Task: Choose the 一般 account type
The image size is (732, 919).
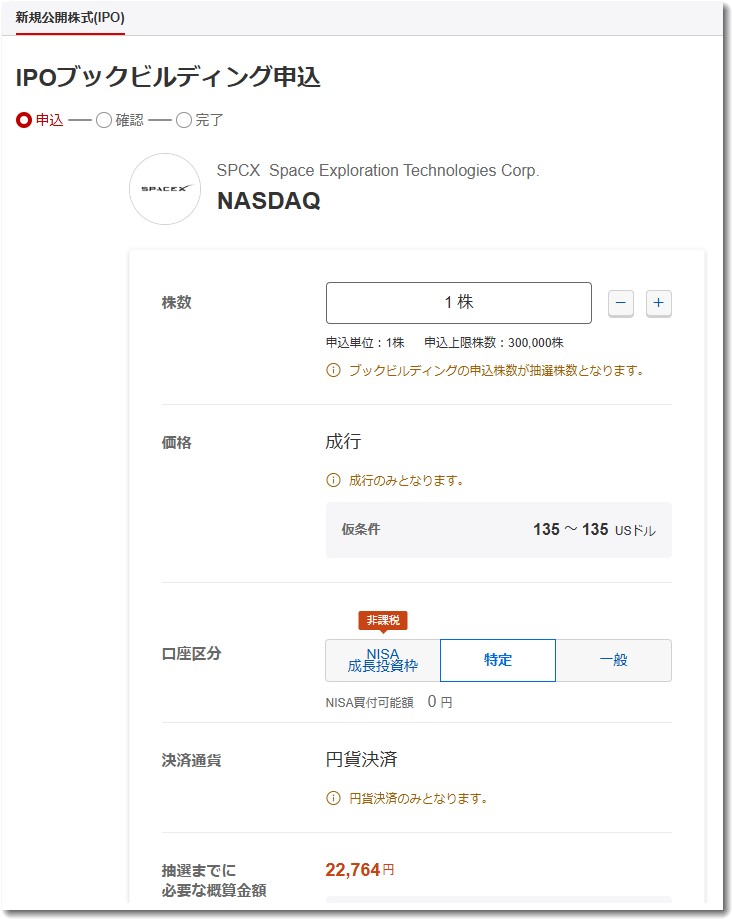Action: click(614, 660)
